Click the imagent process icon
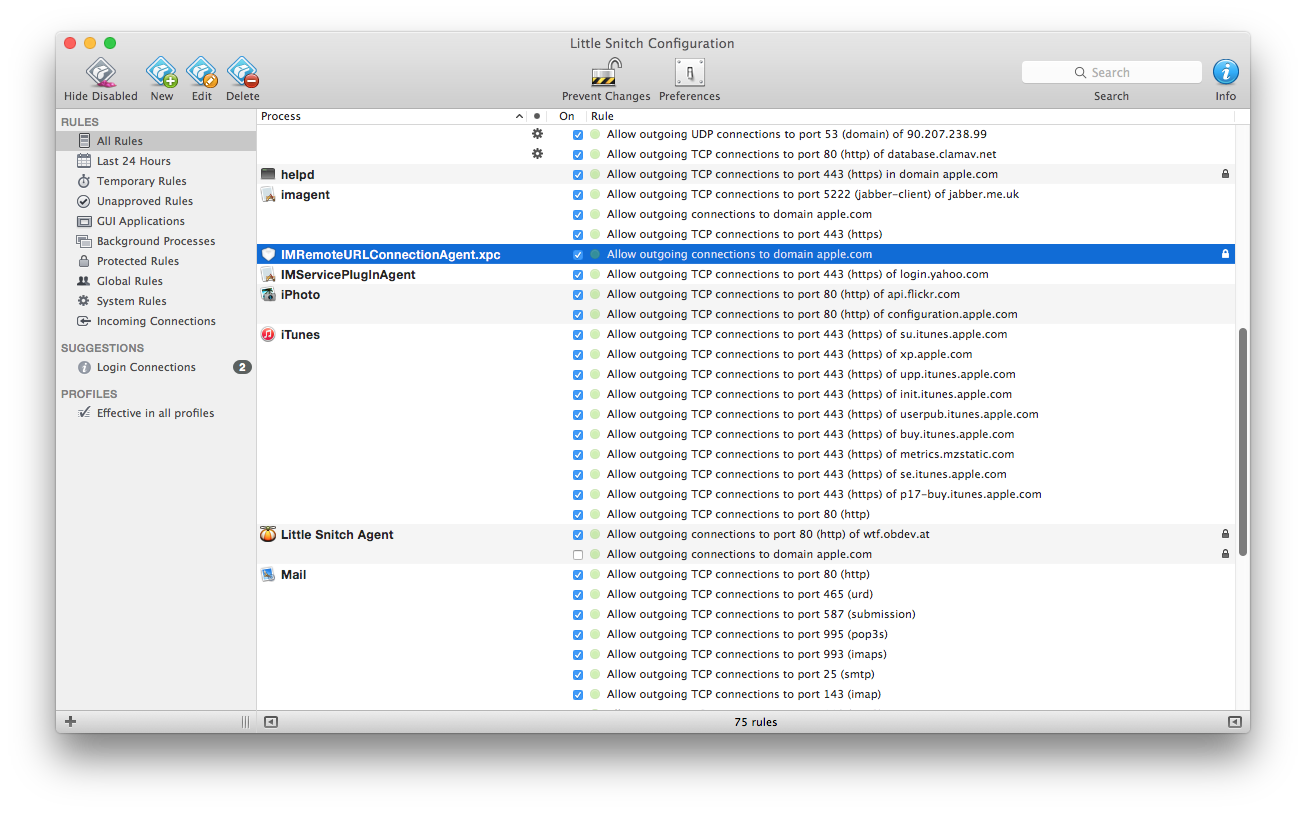Viewport: 1306px width, 813px height. [x=268, y=194]
